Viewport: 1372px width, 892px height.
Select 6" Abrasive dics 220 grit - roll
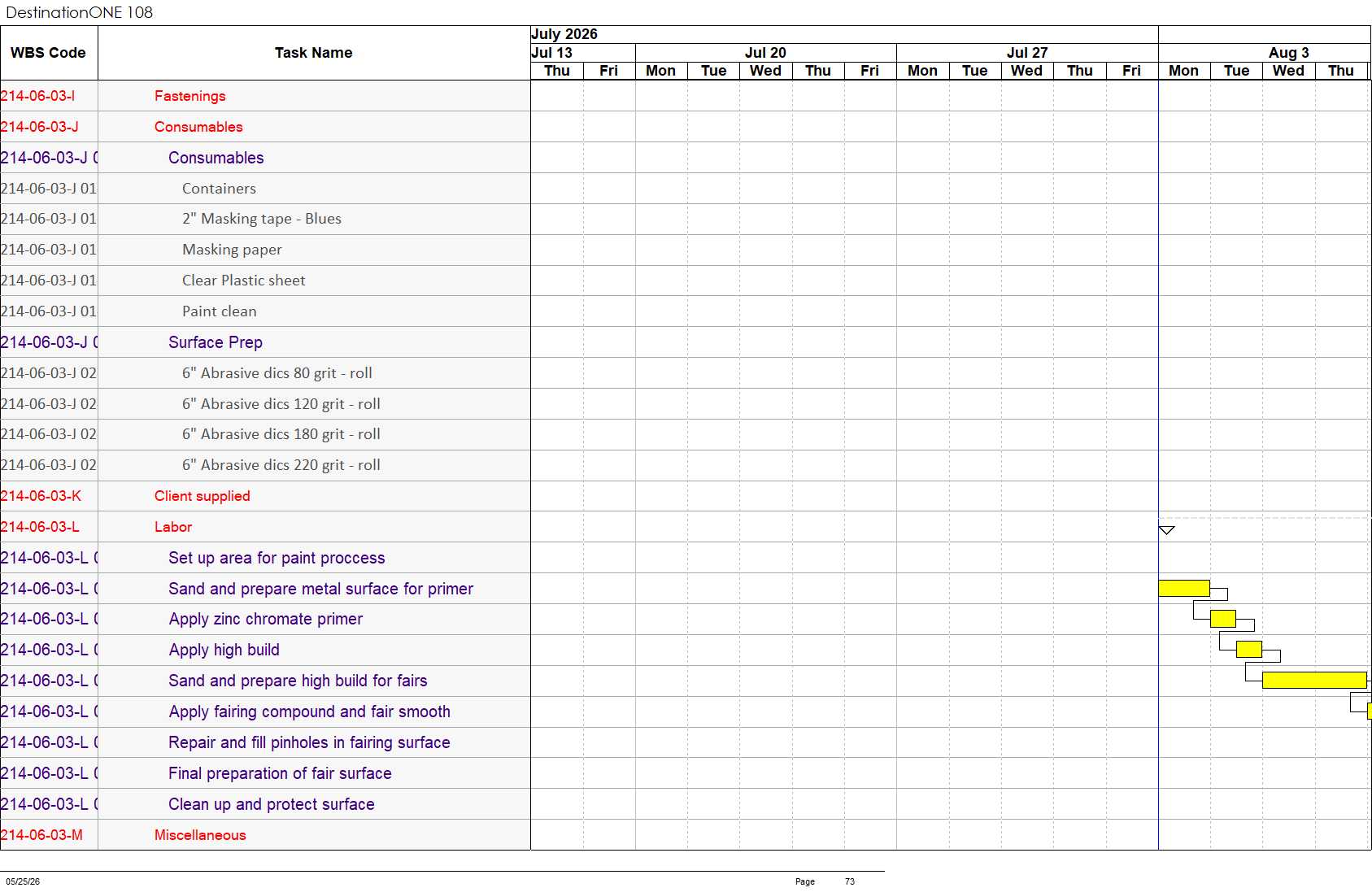coord(281,465)
